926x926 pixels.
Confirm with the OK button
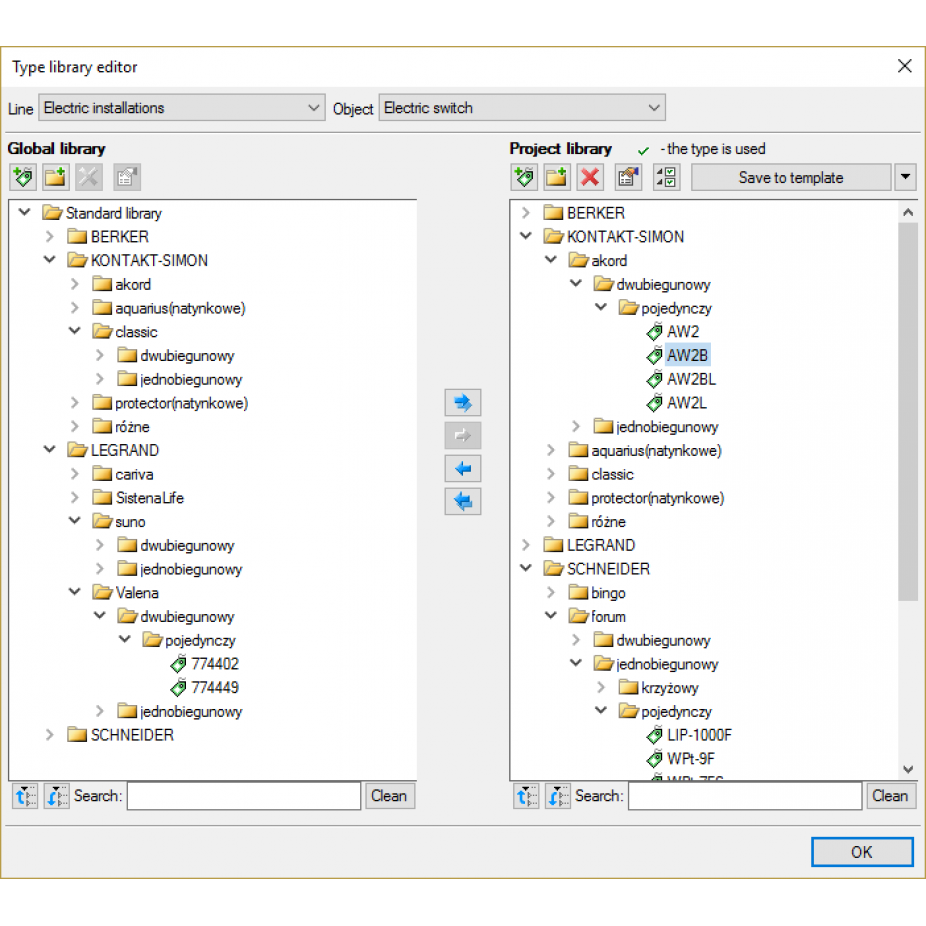point(862,852)
